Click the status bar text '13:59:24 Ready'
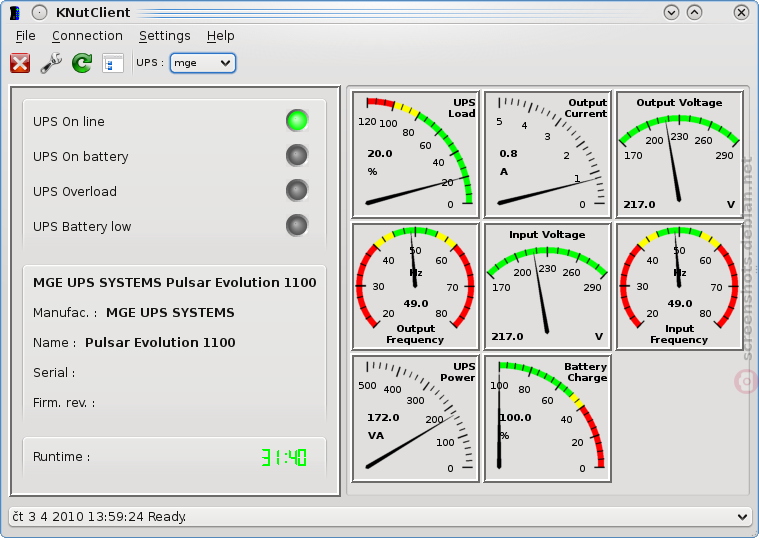759x538 pixels. click(137, 517)
